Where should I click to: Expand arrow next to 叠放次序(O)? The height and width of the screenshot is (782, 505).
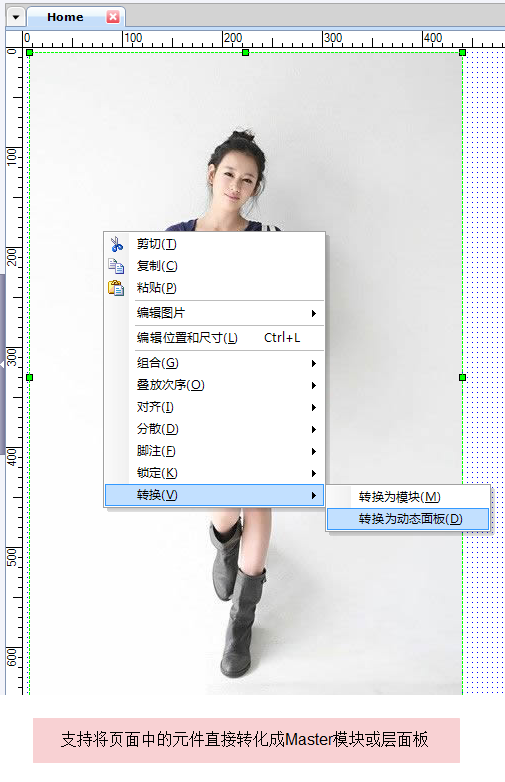coord(314,385)
